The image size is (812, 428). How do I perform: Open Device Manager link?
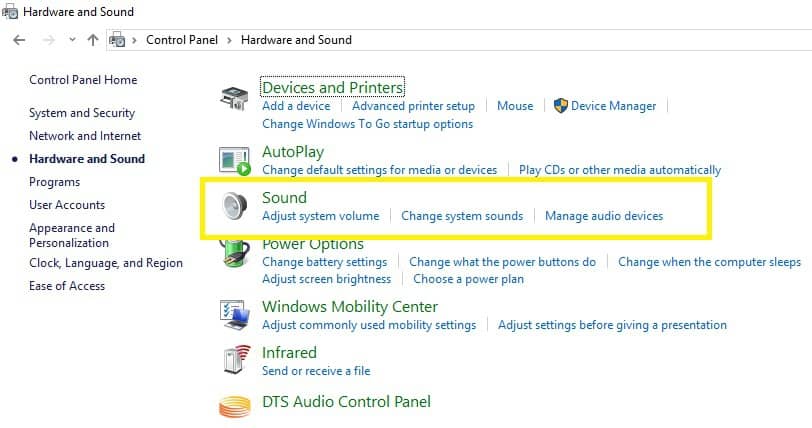[613, 106]
